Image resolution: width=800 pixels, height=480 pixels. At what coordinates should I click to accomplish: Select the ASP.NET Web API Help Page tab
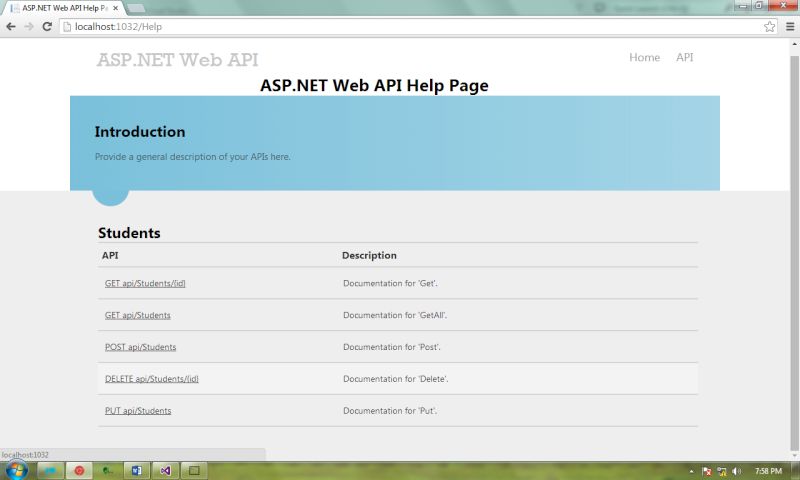pyautogui.click(x=63, y=8)
